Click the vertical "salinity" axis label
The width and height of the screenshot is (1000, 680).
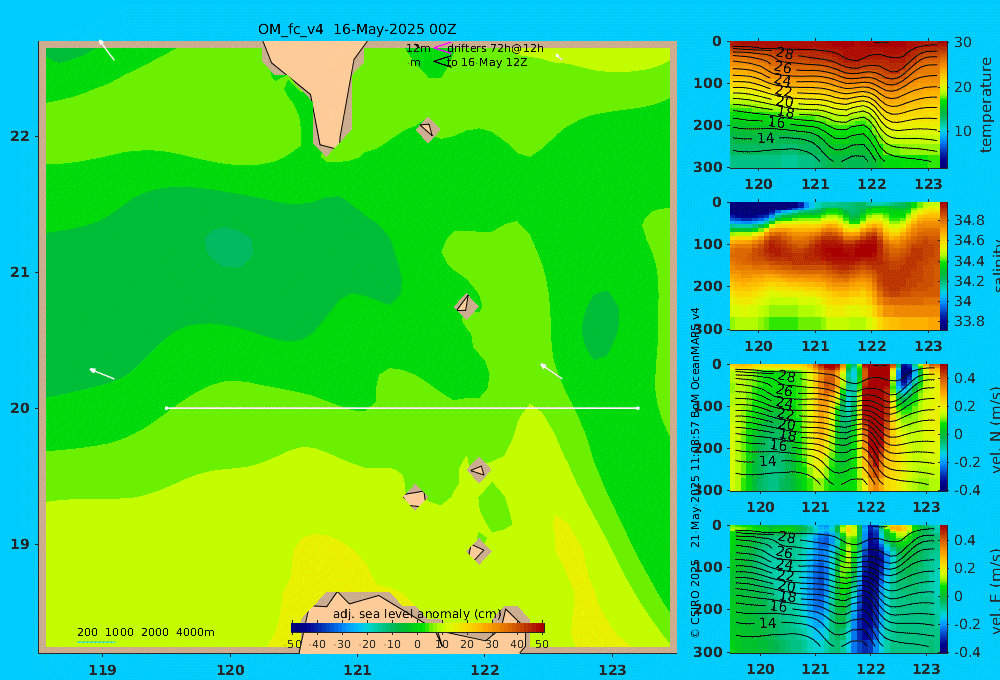[x=994, y=266]
